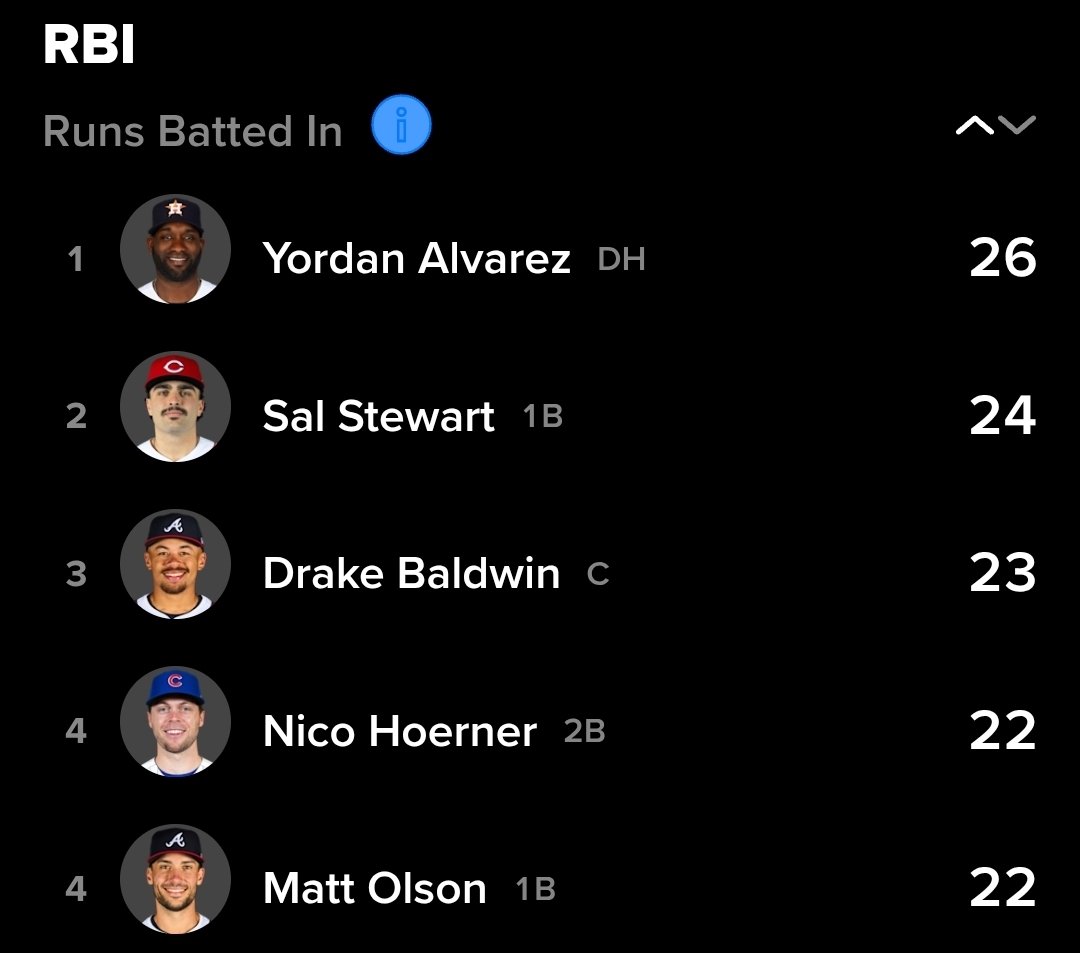Click the 2B position label
1080x953 pixels.
[584, 732]
